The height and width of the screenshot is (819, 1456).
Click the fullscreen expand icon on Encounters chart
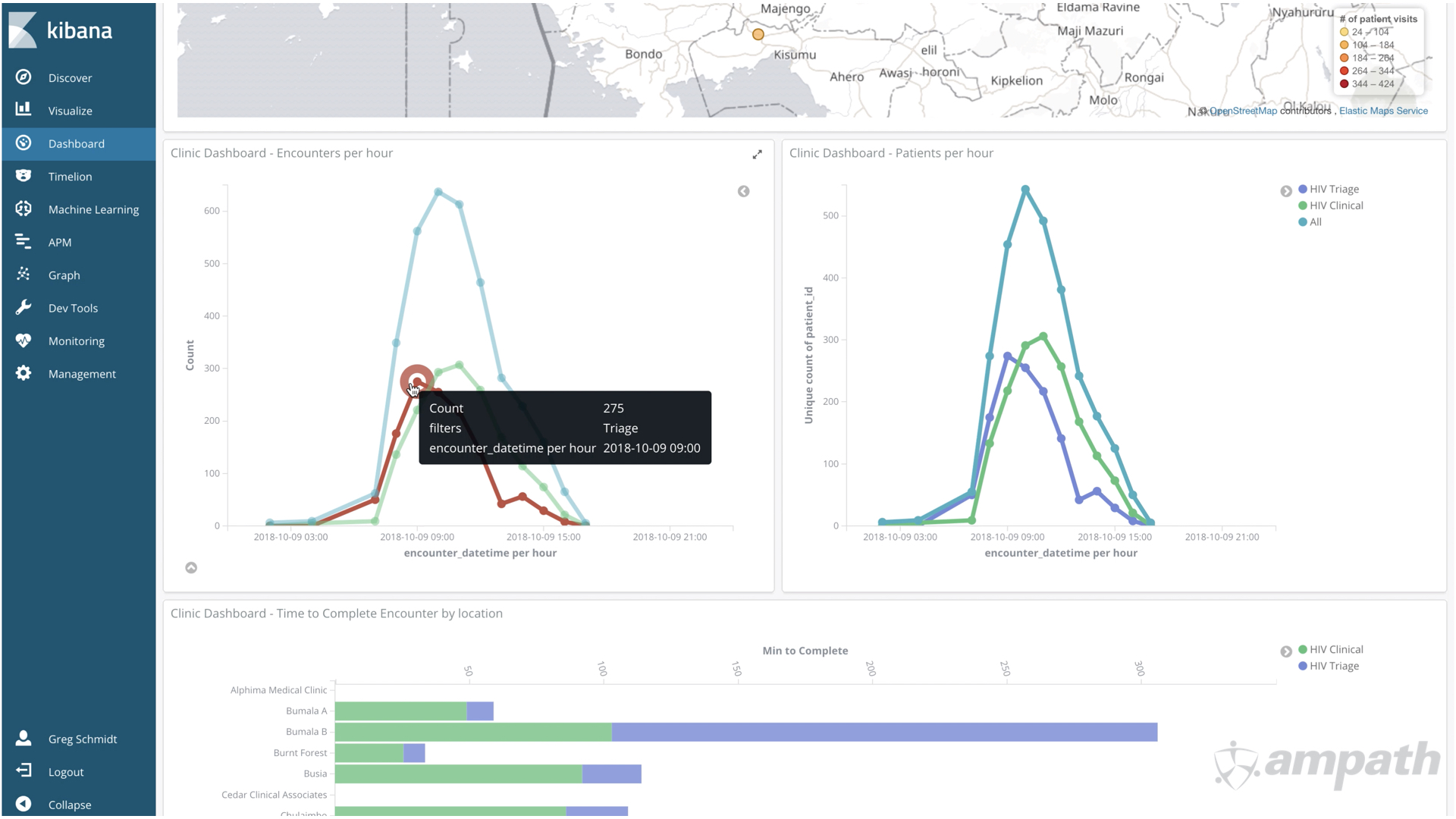pyautogui.click(x=757, y=154)
